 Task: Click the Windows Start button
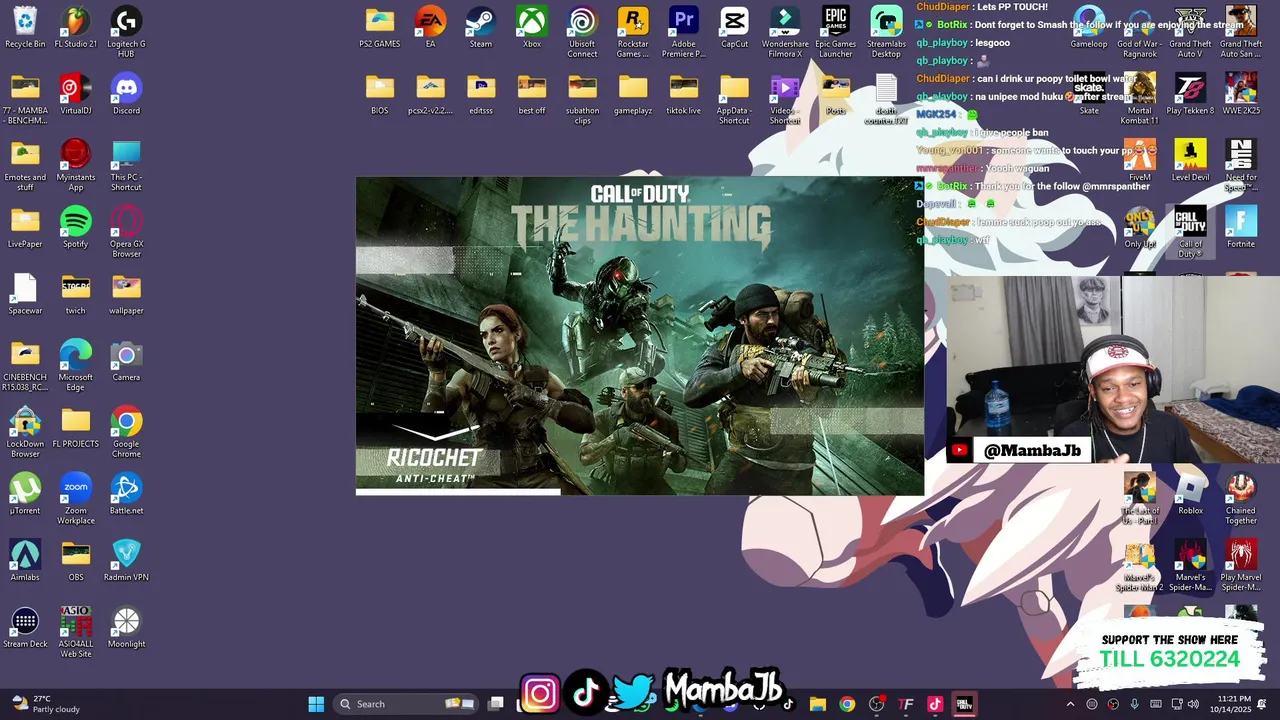316,704
